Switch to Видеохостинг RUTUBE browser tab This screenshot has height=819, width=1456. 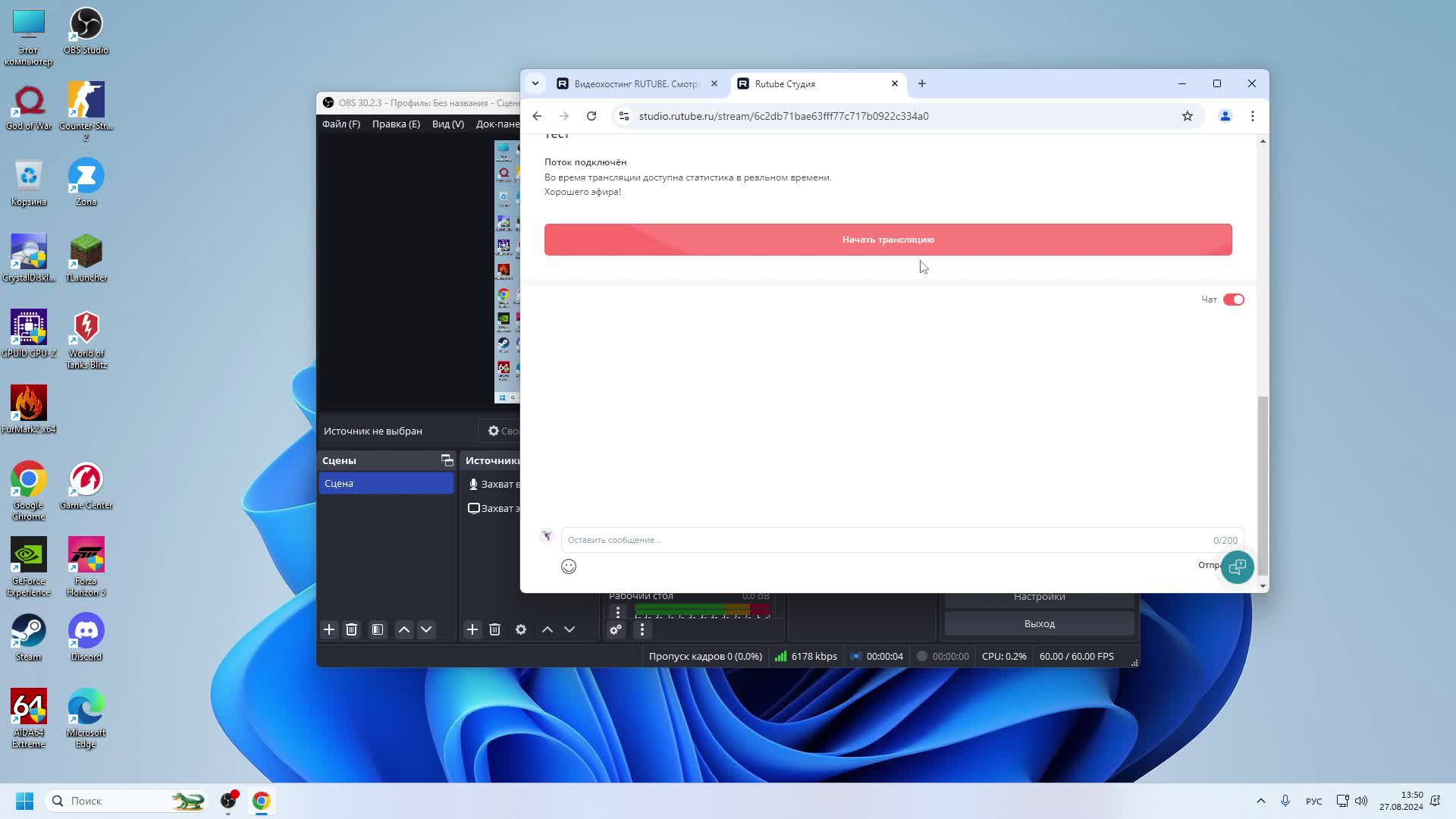(635, 83)
